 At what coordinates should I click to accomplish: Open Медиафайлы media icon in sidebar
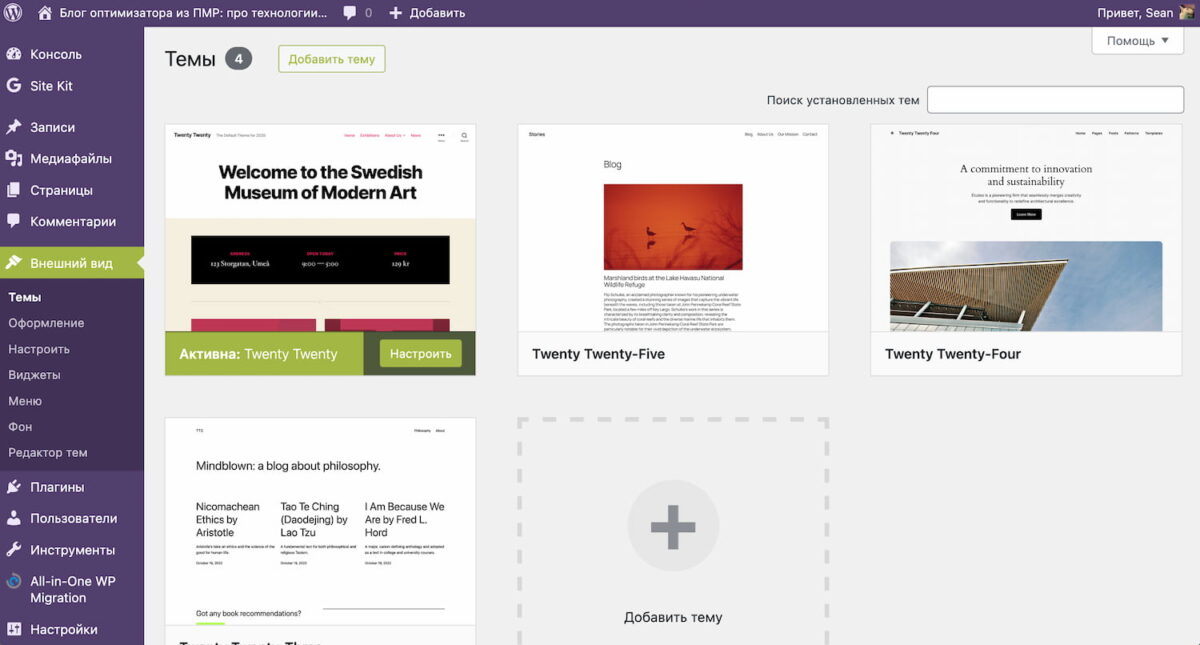pyautogui.click(x=14, y=159)
